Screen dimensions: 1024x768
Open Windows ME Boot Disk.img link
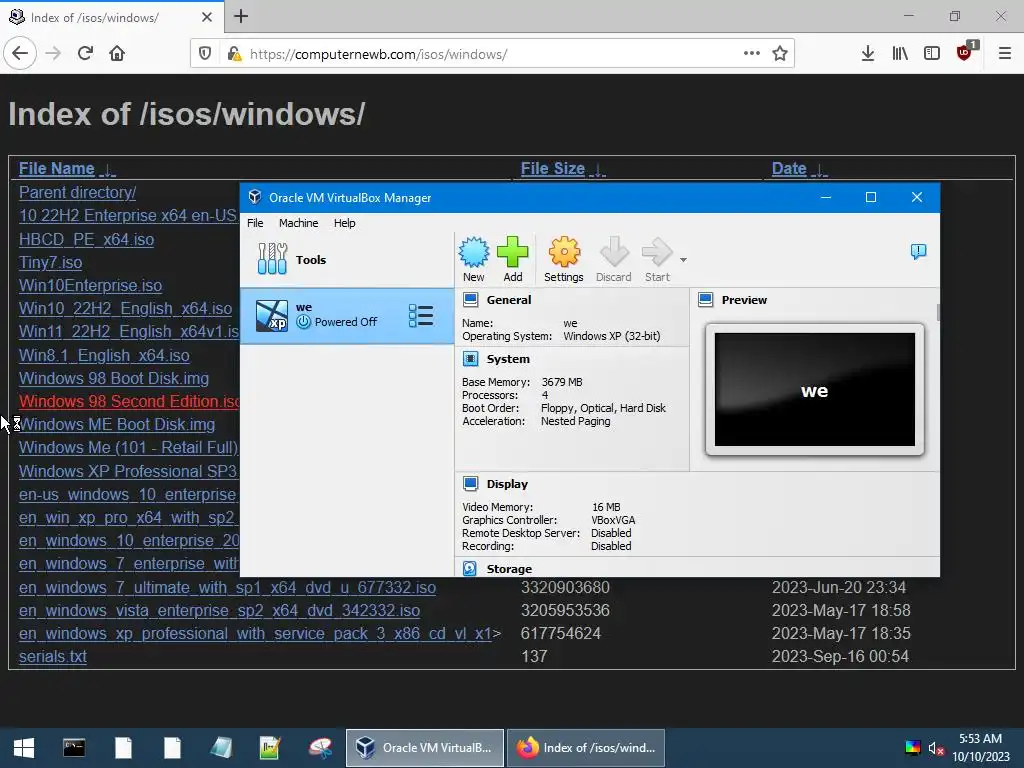pyautogui.click(x=117, y=424)
